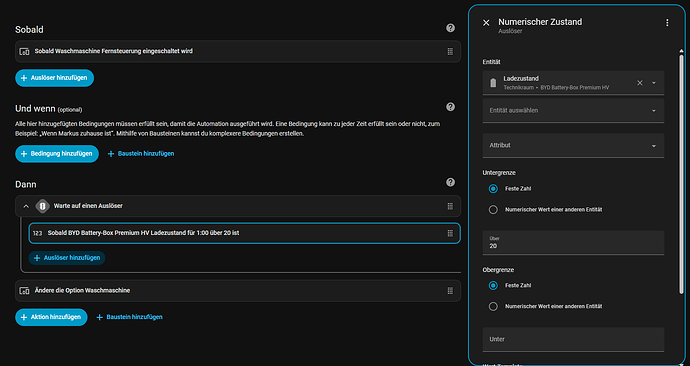This screenshot has width=690, height=366.
Task: Click Bedingung hinzufügen button
Action: (x=57, y=154)
